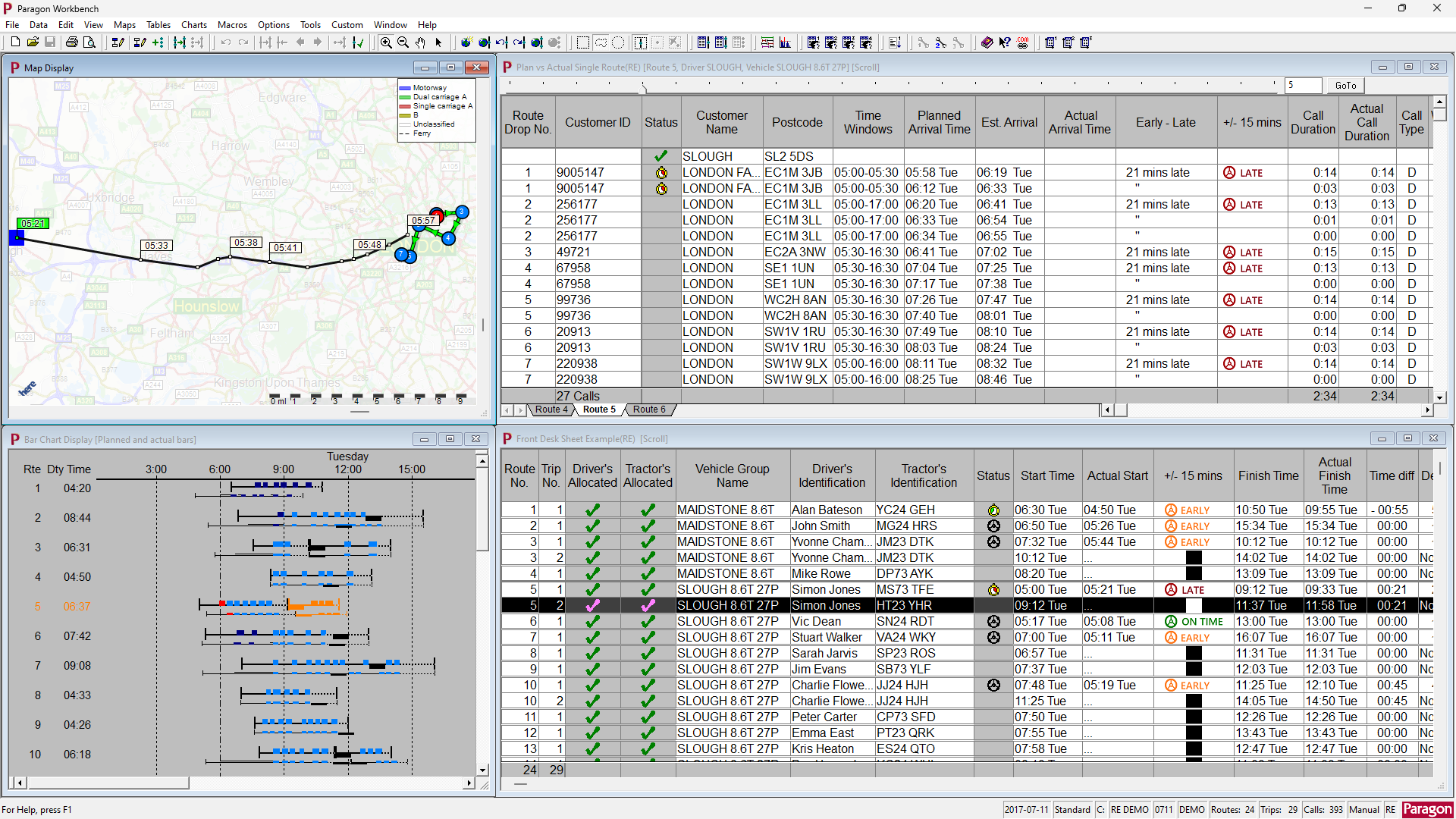
Task: Click left arrow of route sheet tabs
Action: (x=507, y=410)
